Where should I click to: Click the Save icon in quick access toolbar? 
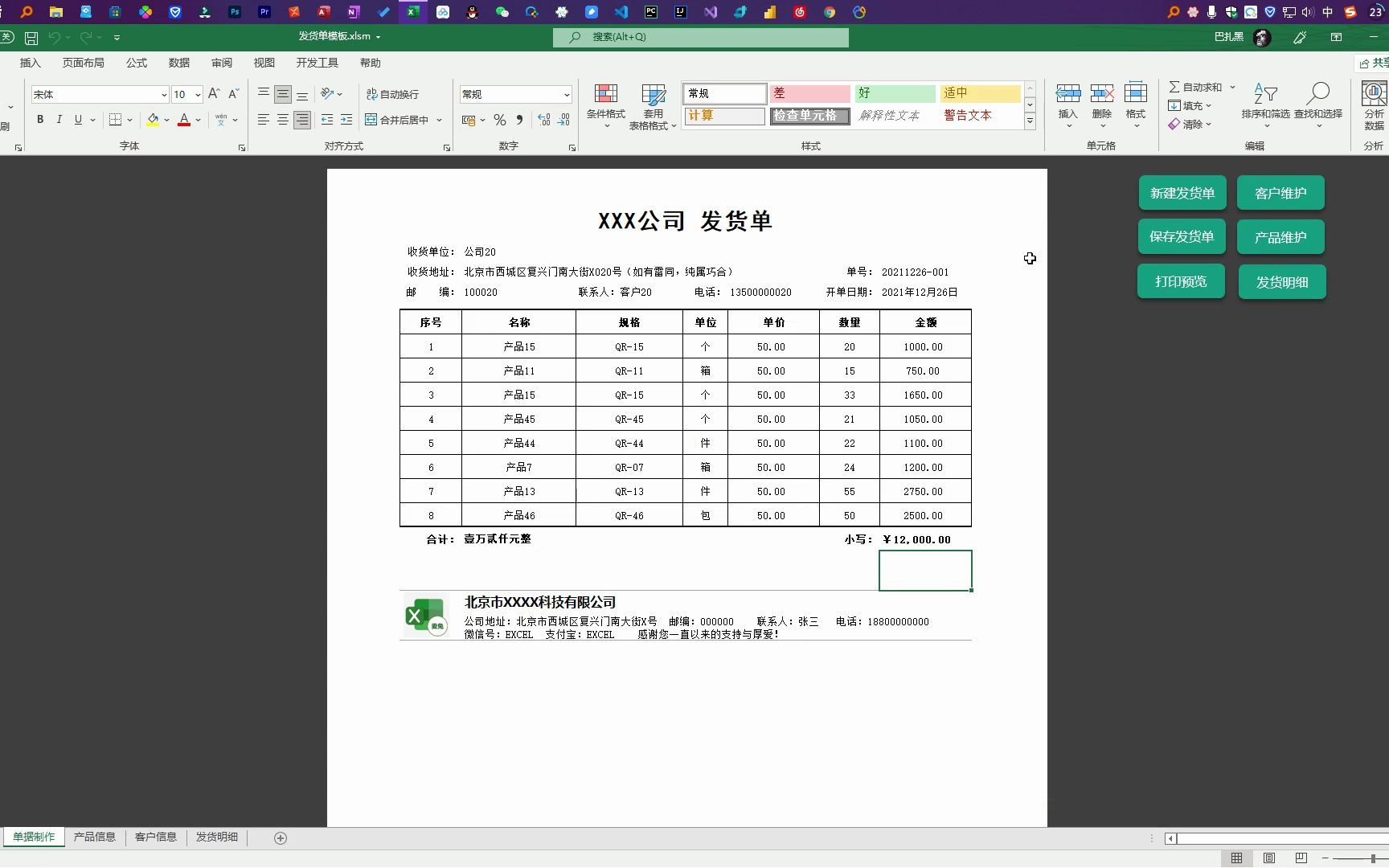coord(31,38)
